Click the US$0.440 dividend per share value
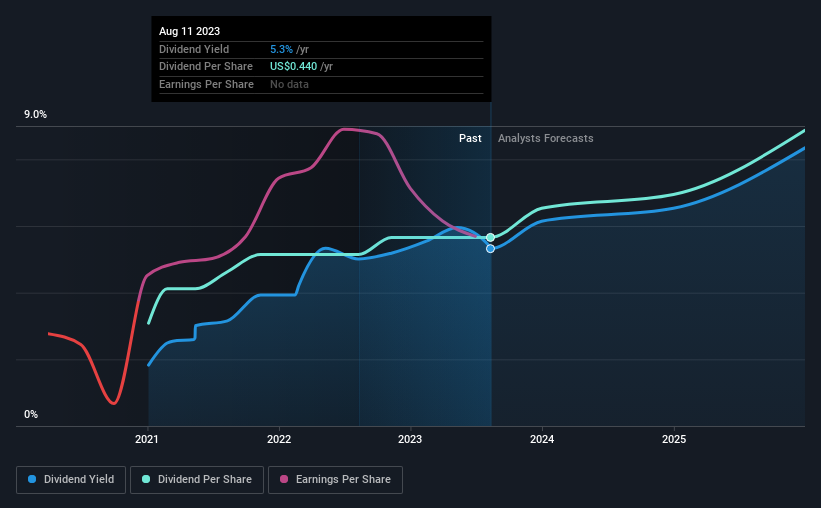 pos(294,67)
